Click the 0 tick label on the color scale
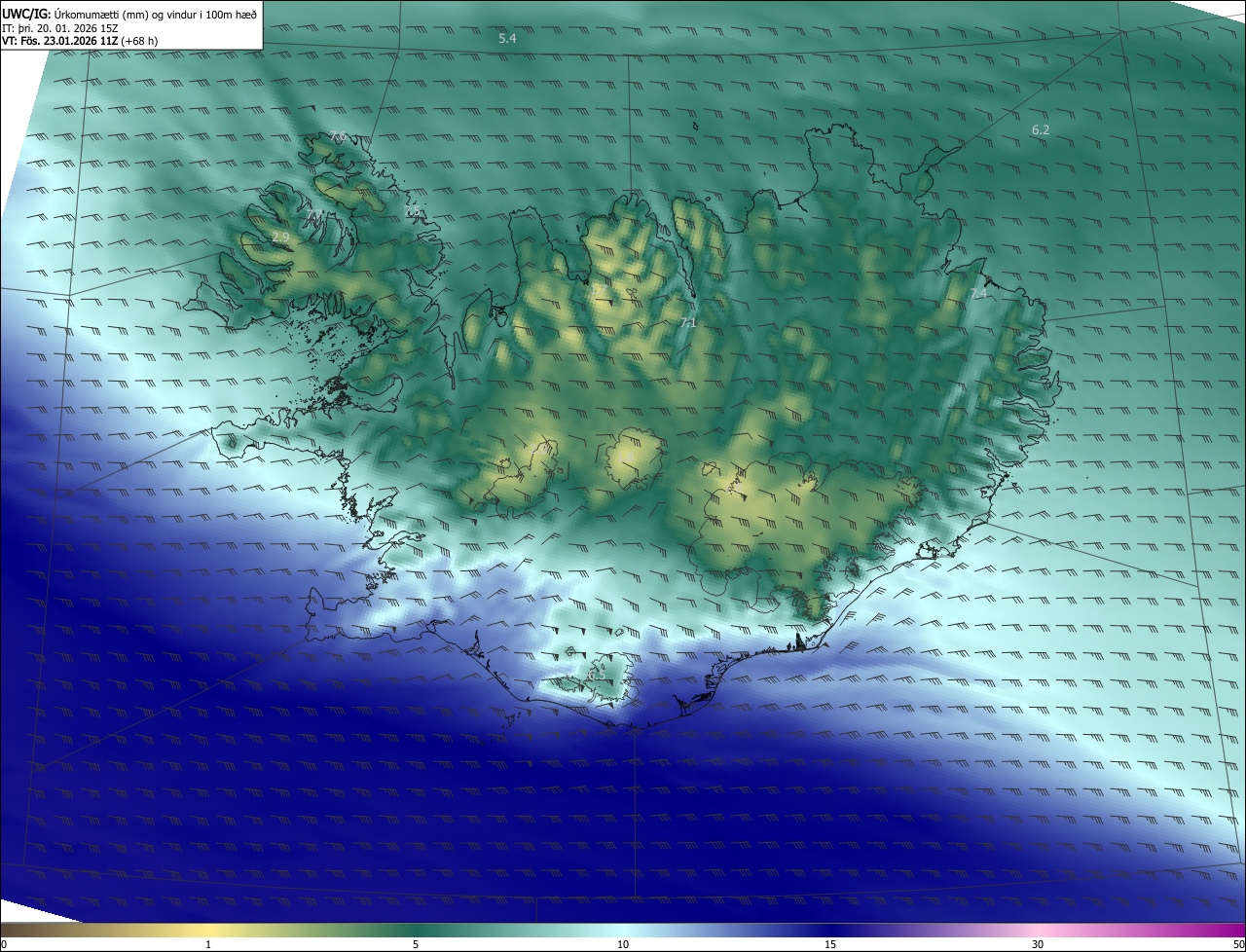This screenshot has width=1246, height=952. pyautogui.click(x=4, y=944)
